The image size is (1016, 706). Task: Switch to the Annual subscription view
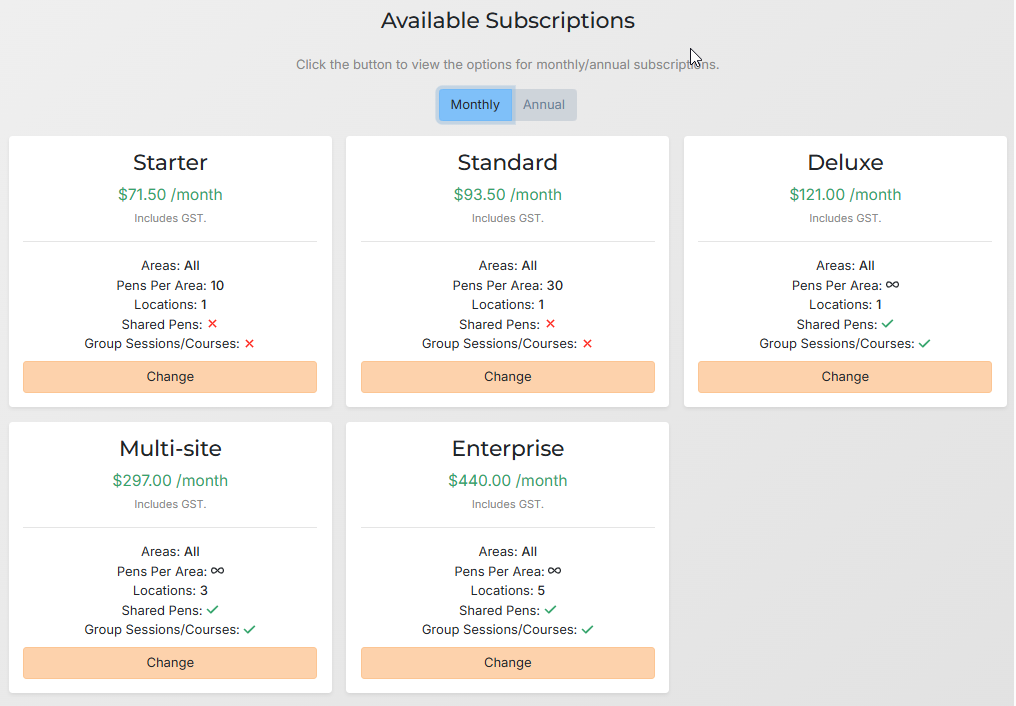pos(545,104)
